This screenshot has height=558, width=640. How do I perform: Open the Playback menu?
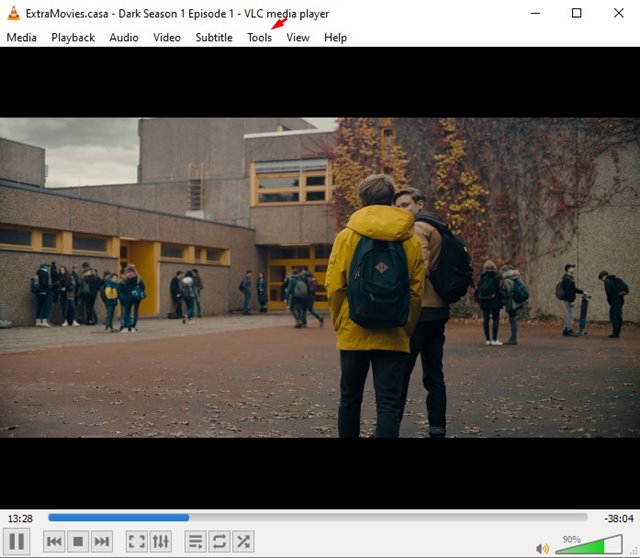(x=73, y=38)
